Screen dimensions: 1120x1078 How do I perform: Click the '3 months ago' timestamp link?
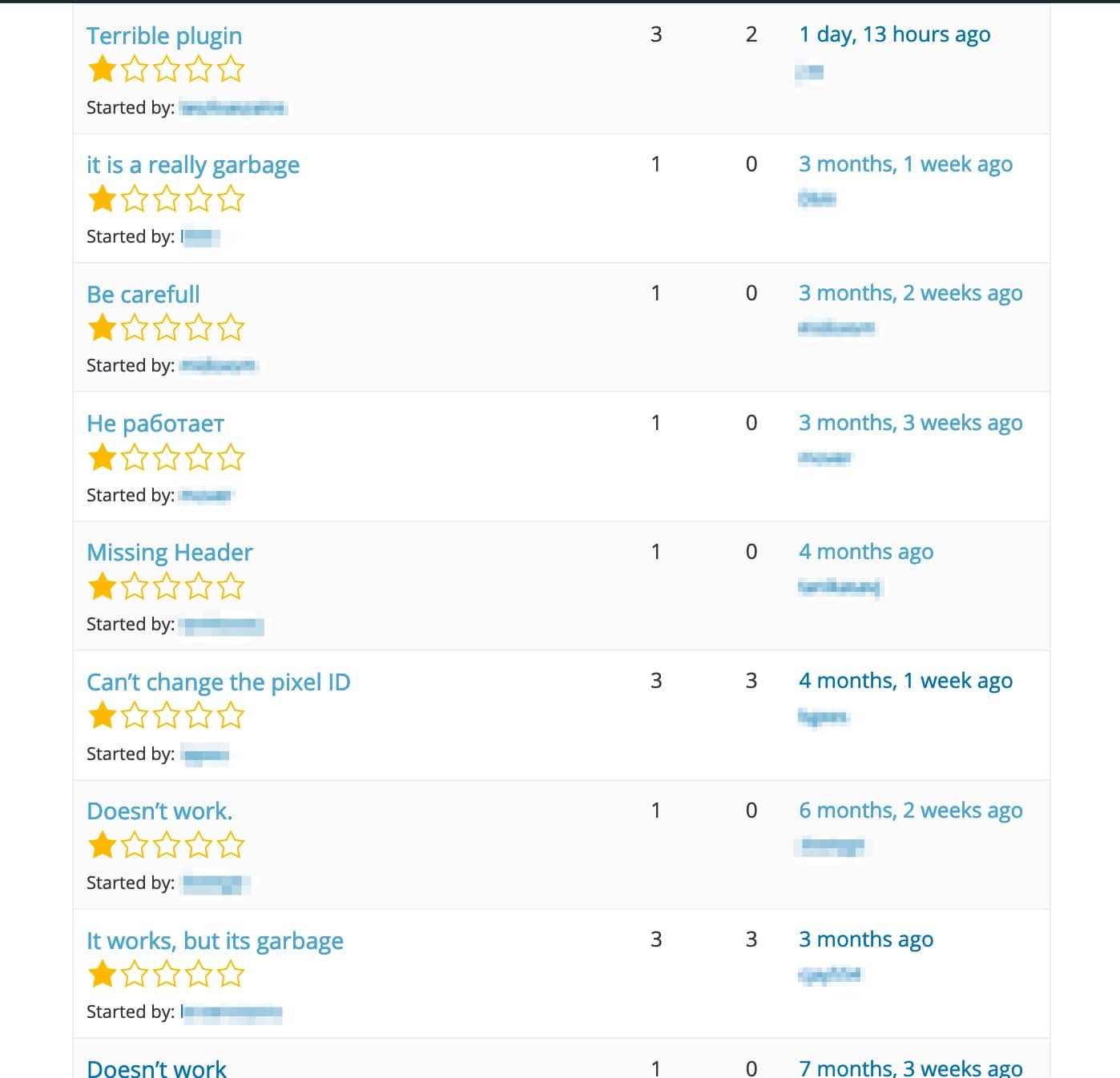[x=866, y=939]
